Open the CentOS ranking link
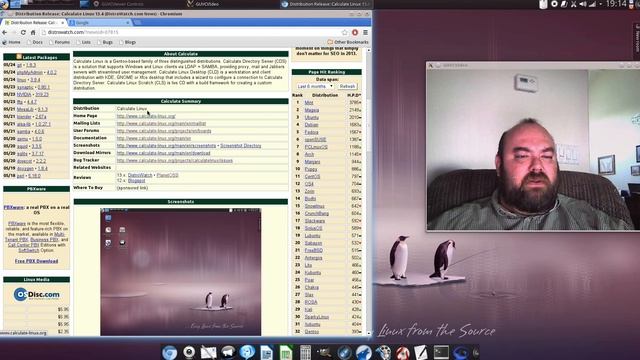 tap(312, 177)
